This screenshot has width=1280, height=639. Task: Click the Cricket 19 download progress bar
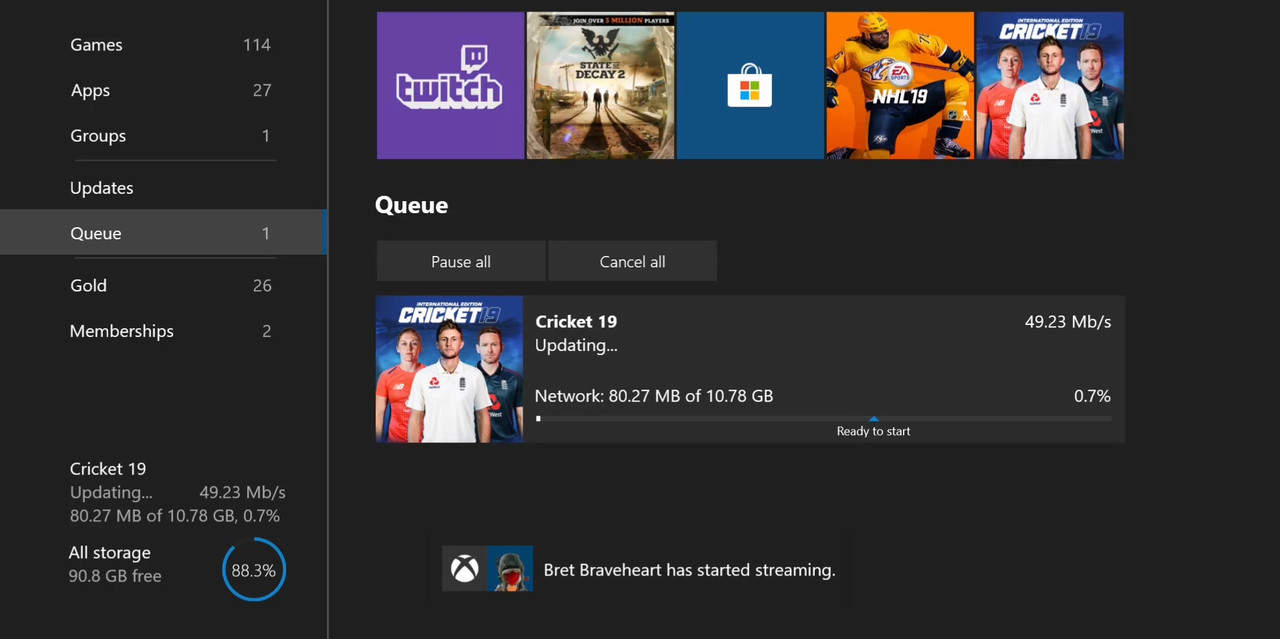(823, 419)
